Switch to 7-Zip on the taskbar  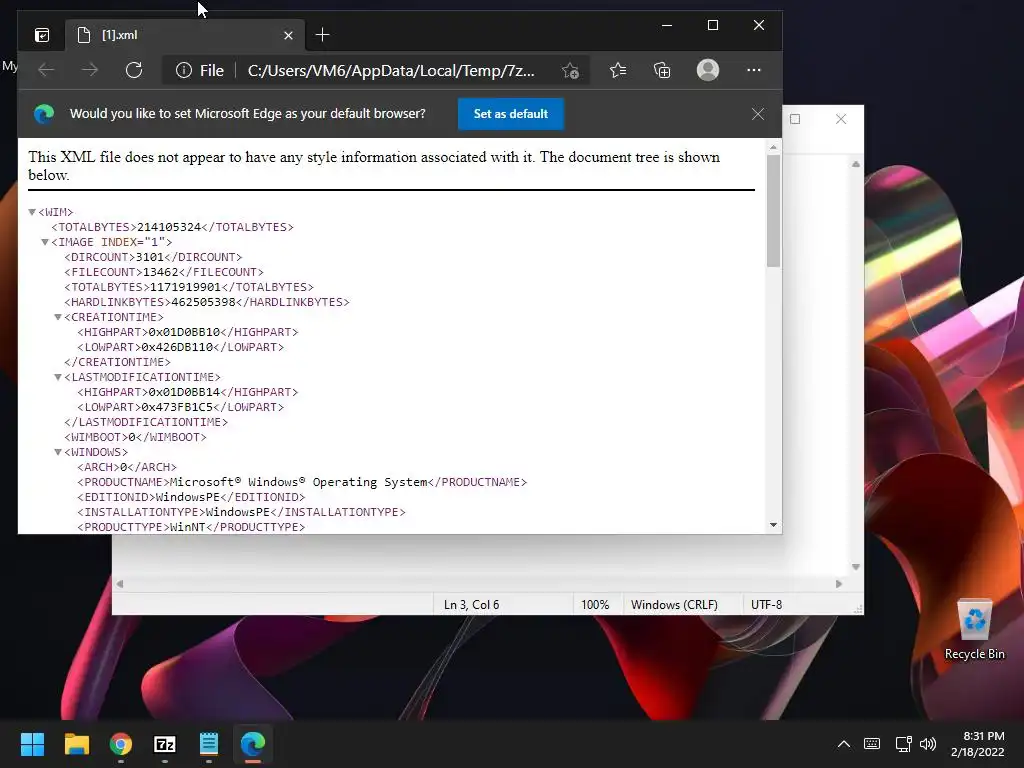click(x=165, y=744)
